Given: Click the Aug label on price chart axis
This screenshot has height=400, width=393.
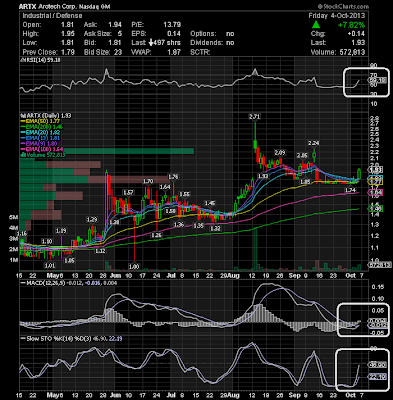Looking at the screenshot, I should pos(234,276).
